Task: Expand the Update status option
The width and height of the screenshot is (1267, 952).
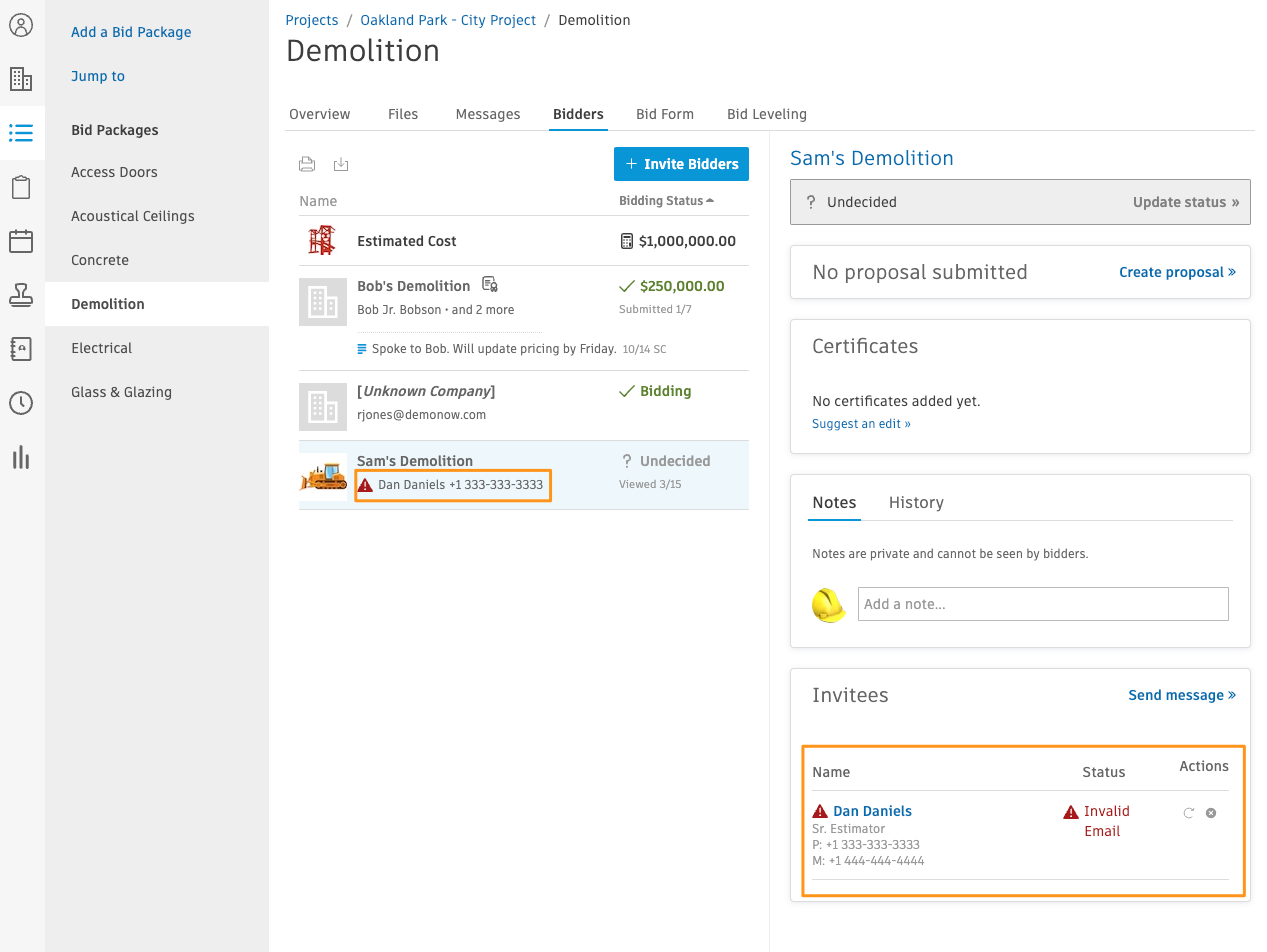Action: [x=1186, y=202]
